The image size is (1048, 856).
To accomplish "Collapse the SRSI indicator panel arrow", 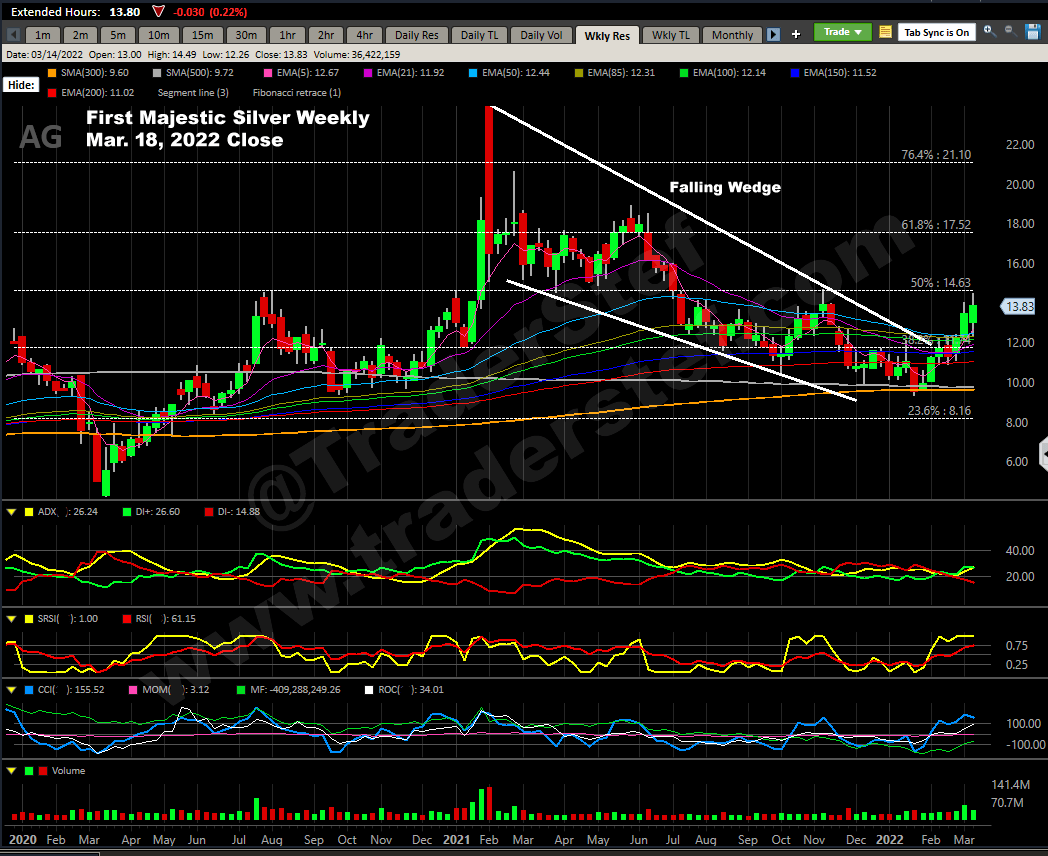I will tap(11, 619).
